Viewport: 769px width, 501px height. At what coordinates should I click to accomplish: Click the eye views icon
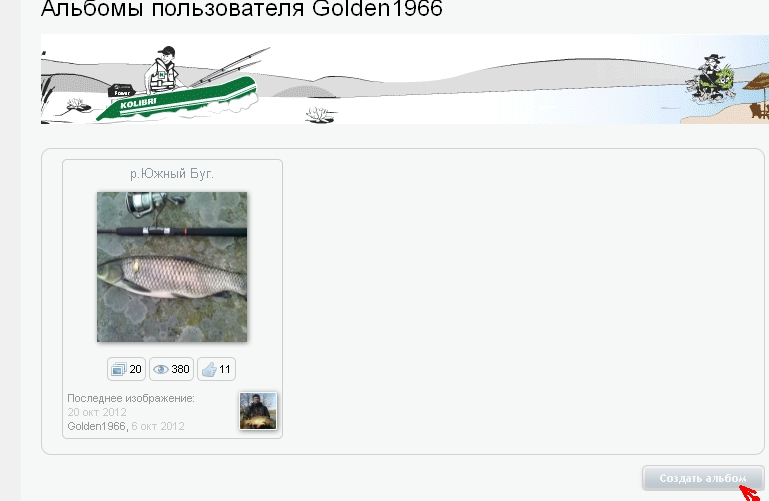[x=160, y=369]
